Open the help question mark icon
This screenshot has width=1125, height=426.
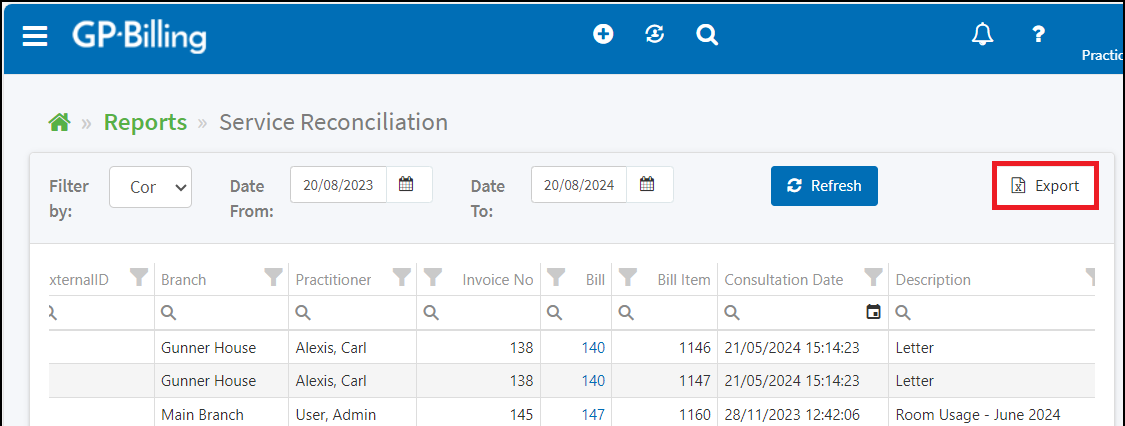1038,34
